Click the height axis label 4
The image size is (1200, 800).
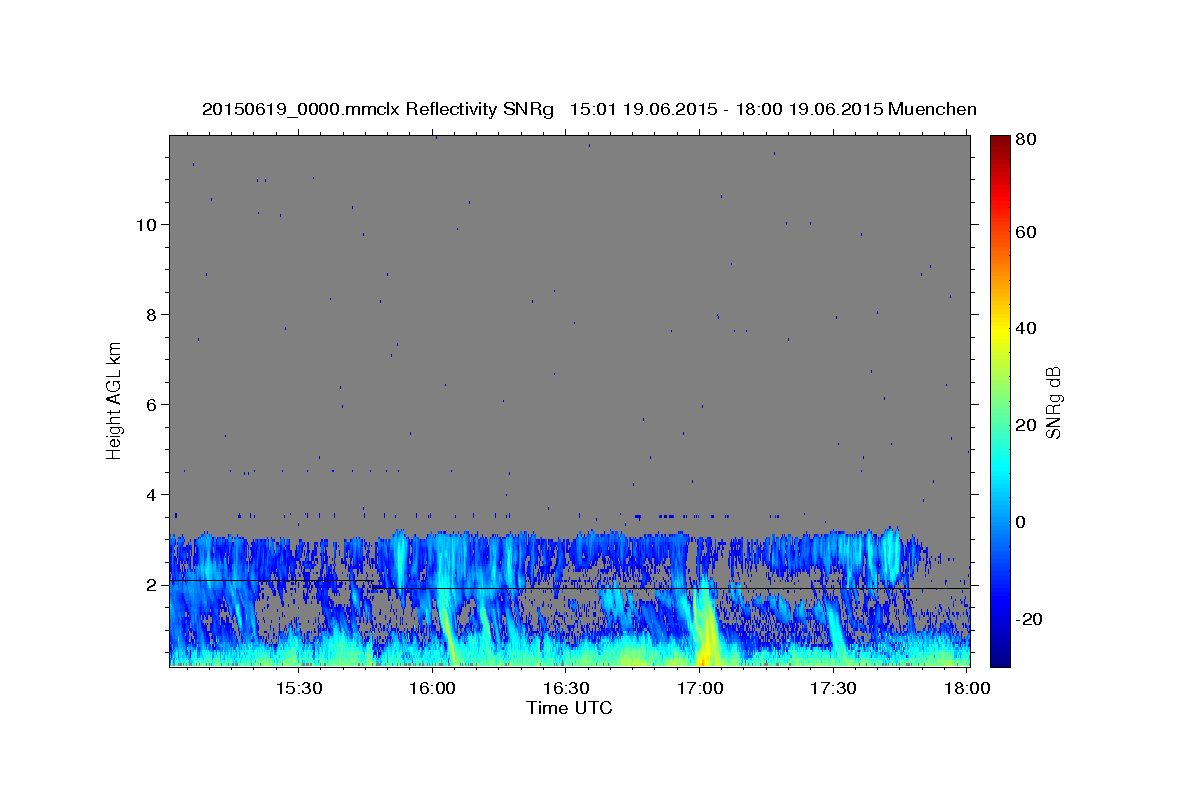(152, 494)
